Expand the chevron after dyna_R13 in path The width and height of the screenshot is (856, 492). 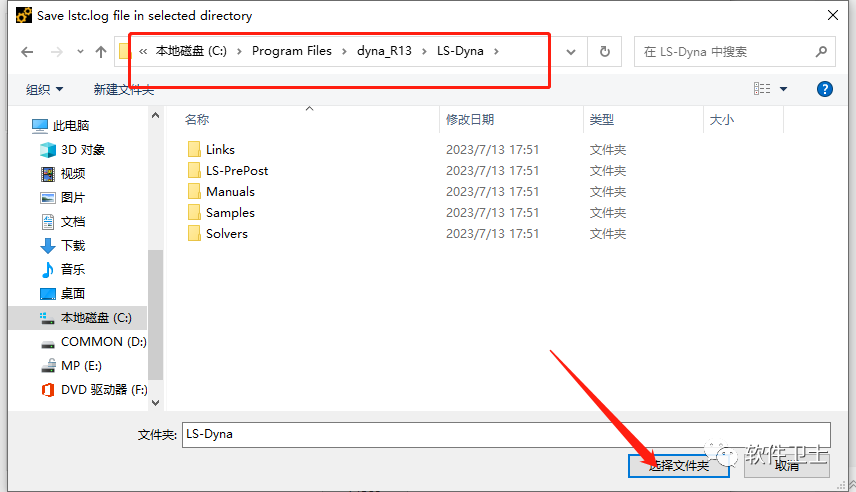tap(424, 51)
